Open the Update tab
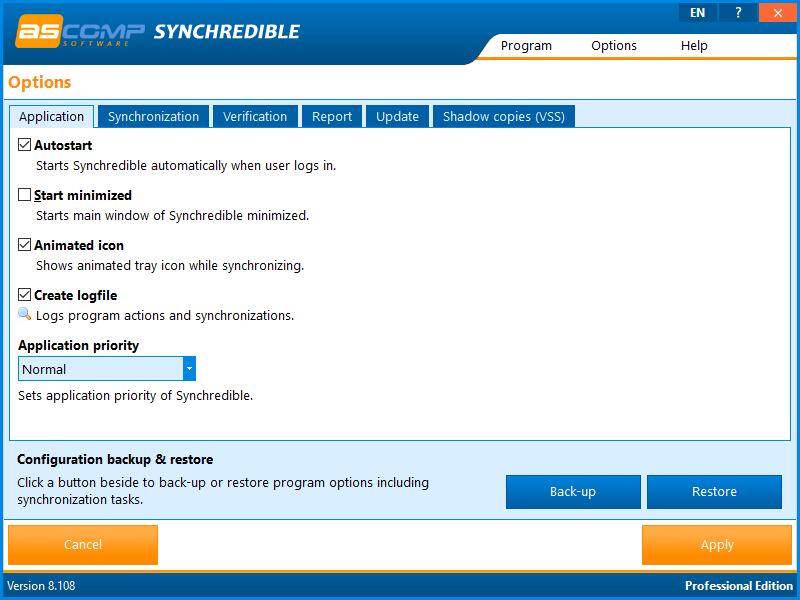Image resolution: width=800 pixels, height=600 pixels. click(x=397, y=116)
